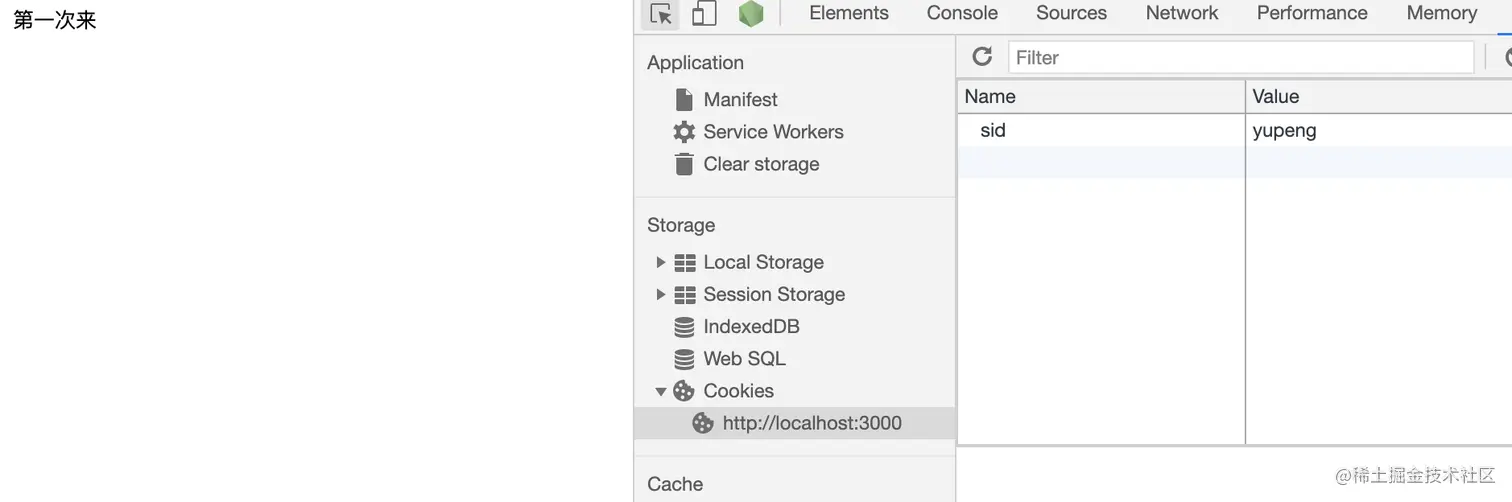Open the Sources tab
Screen dimensions: 1512x502
tap(1071, 13)
